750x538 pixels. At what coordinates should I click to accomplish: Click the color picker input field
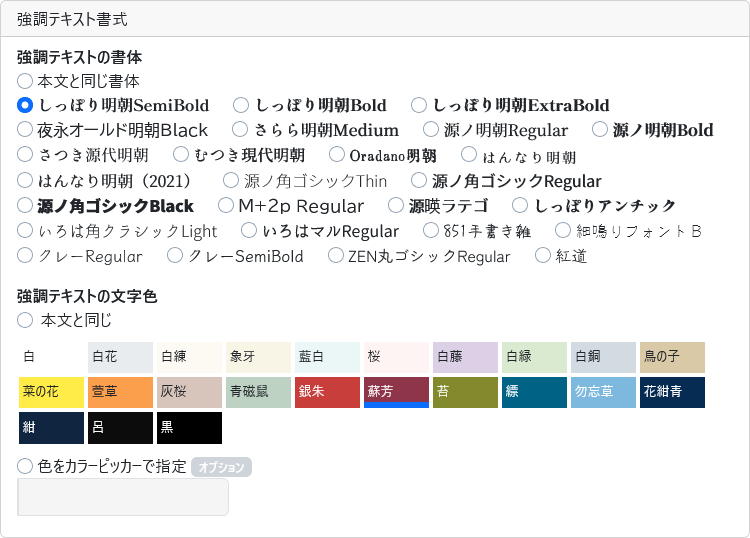pos(123,497)
